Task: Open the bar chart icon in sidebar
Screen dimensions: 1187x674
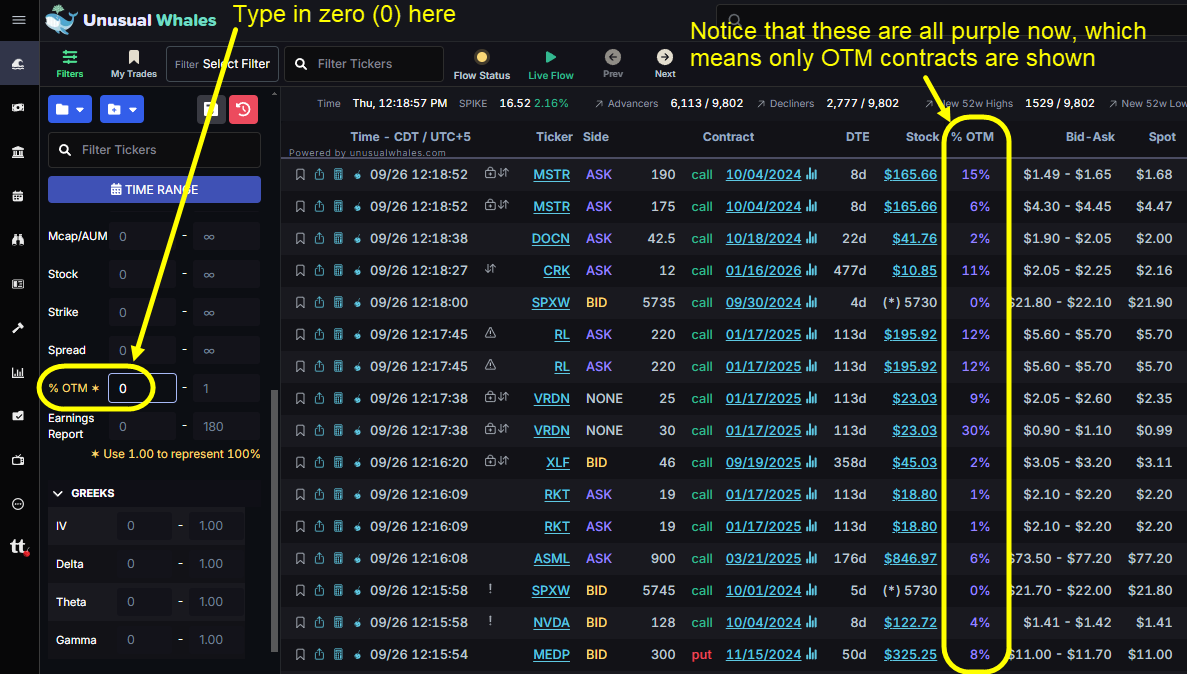Action: click(18, 373)
